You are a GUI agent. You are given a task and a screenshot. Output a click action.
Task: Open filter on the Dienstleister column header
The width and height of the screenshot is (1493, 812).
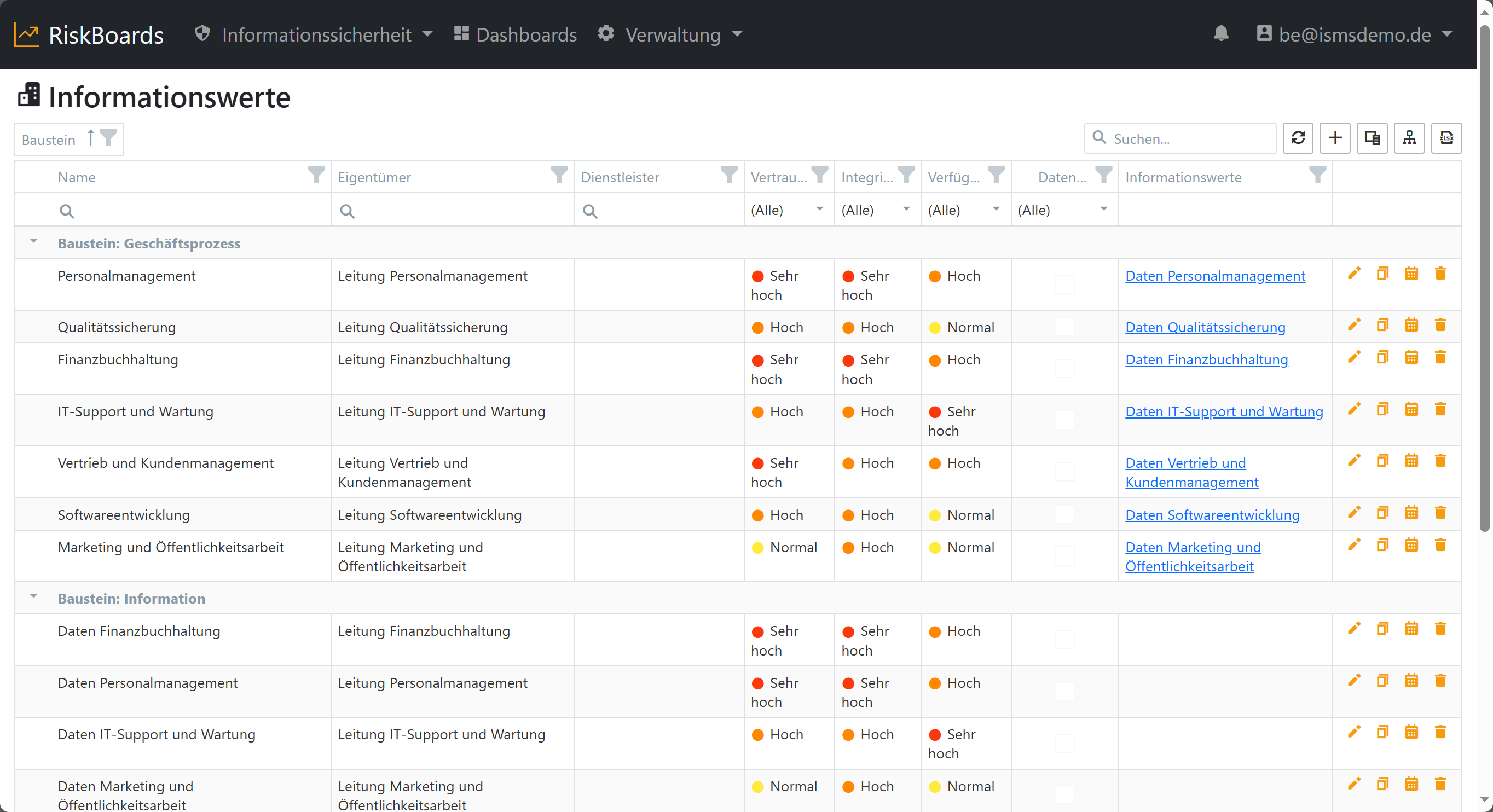[x=728, y=175]
